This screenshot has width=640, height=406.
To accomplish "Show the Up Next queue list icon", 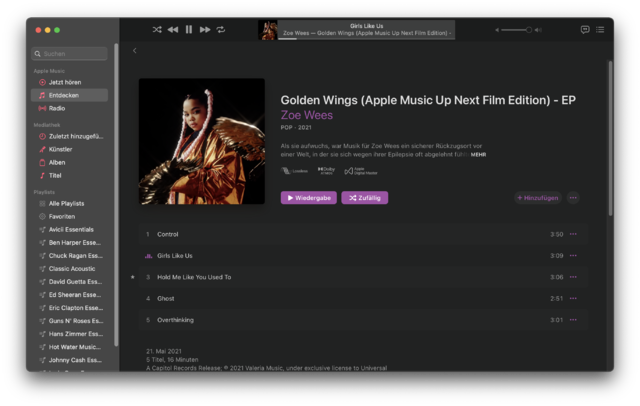I will (600, 29).
